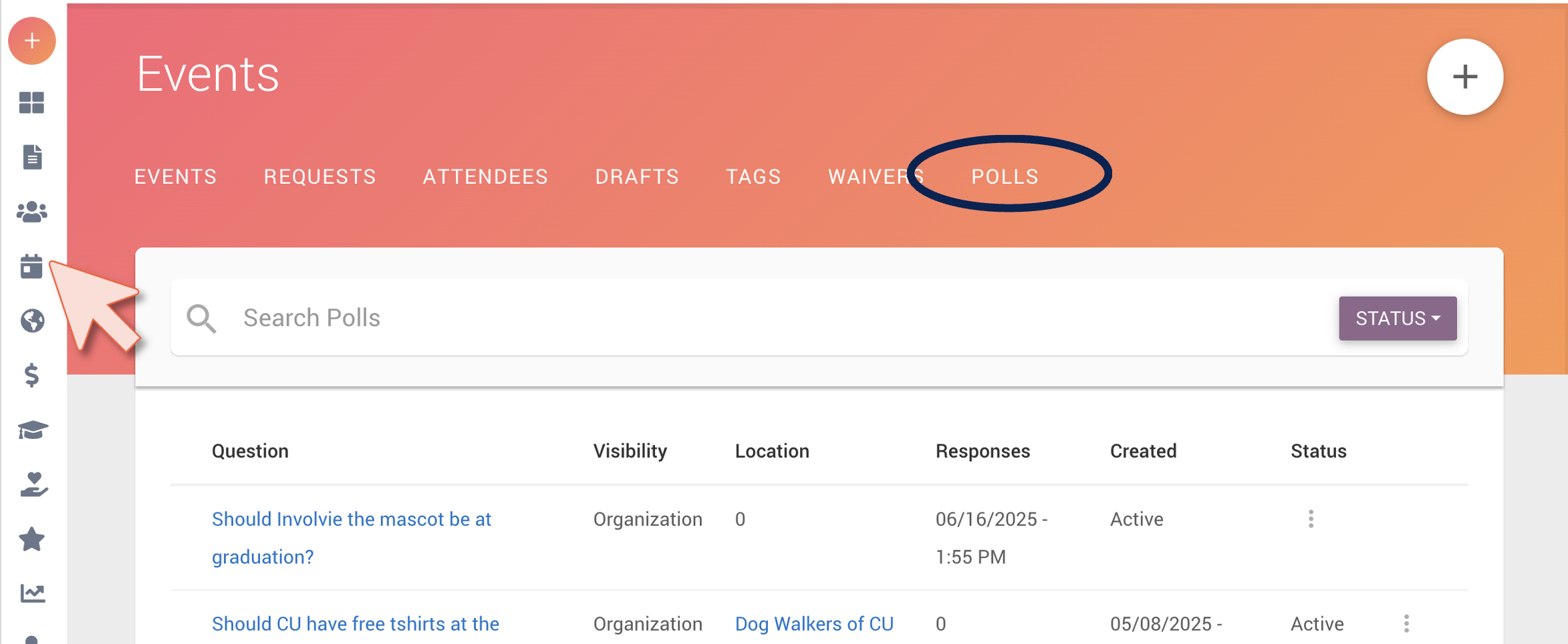The width and height of the screenshot is (1568, 644).
Task: Open the people group icon in sidebar
Action: pyautogui.click(x=31, y=212)
